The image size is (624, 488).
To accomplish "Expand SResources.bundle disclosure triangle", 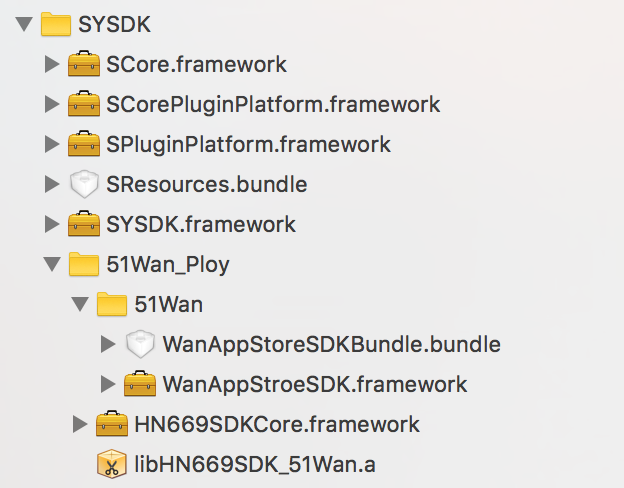I will tap(52, 184).
